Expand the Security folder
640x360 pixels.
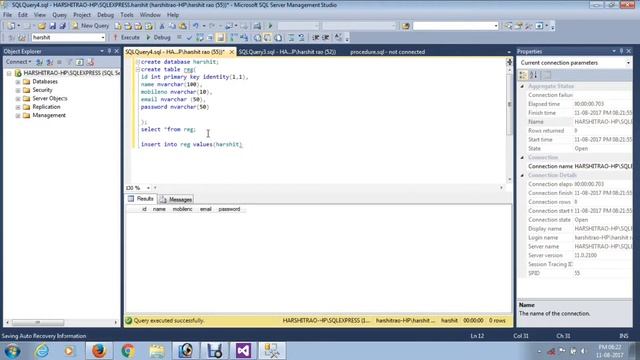(x=18, y=90)
